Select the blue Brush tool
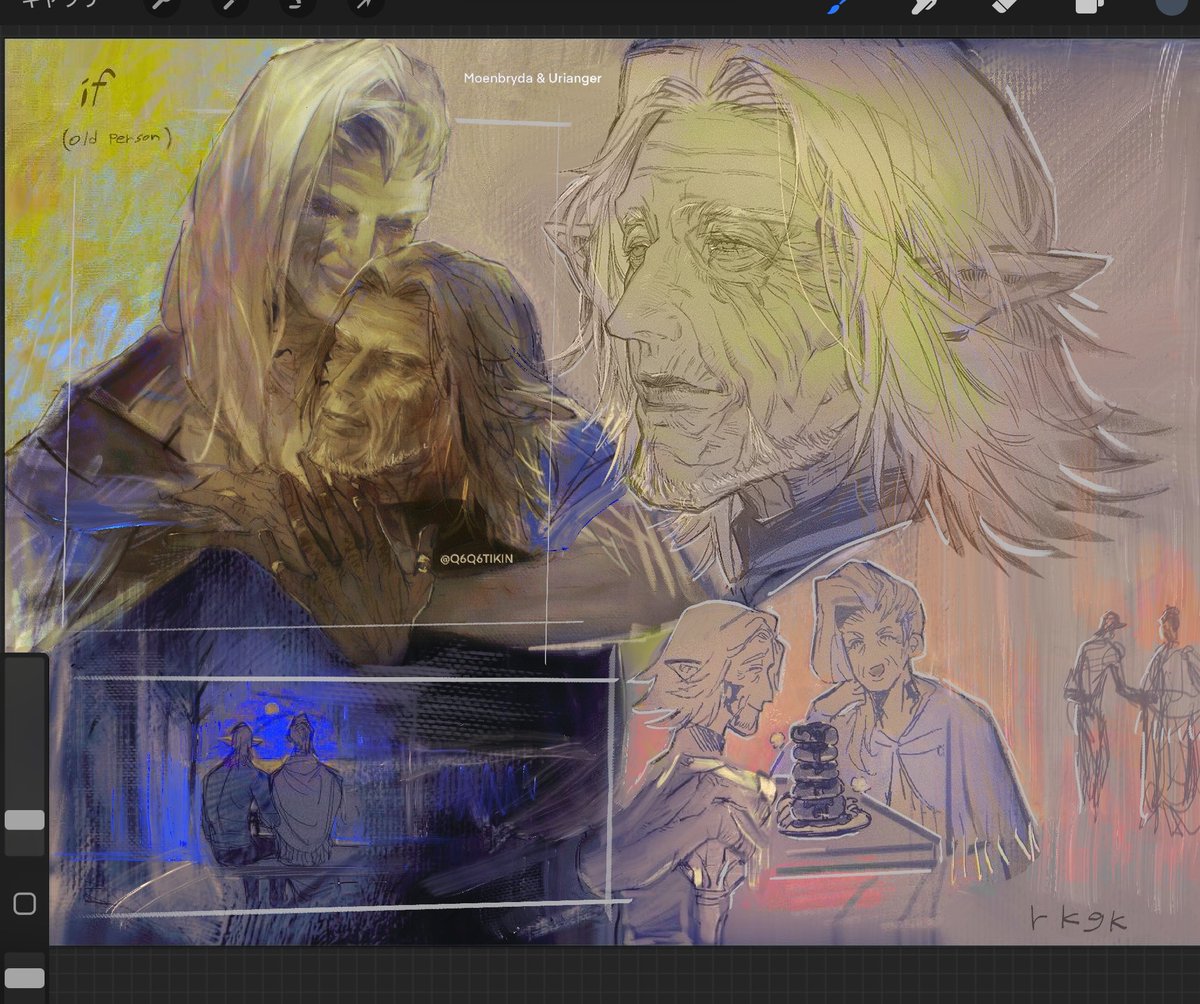This screenshot has height=1004, width=1200. pos(835,6)
